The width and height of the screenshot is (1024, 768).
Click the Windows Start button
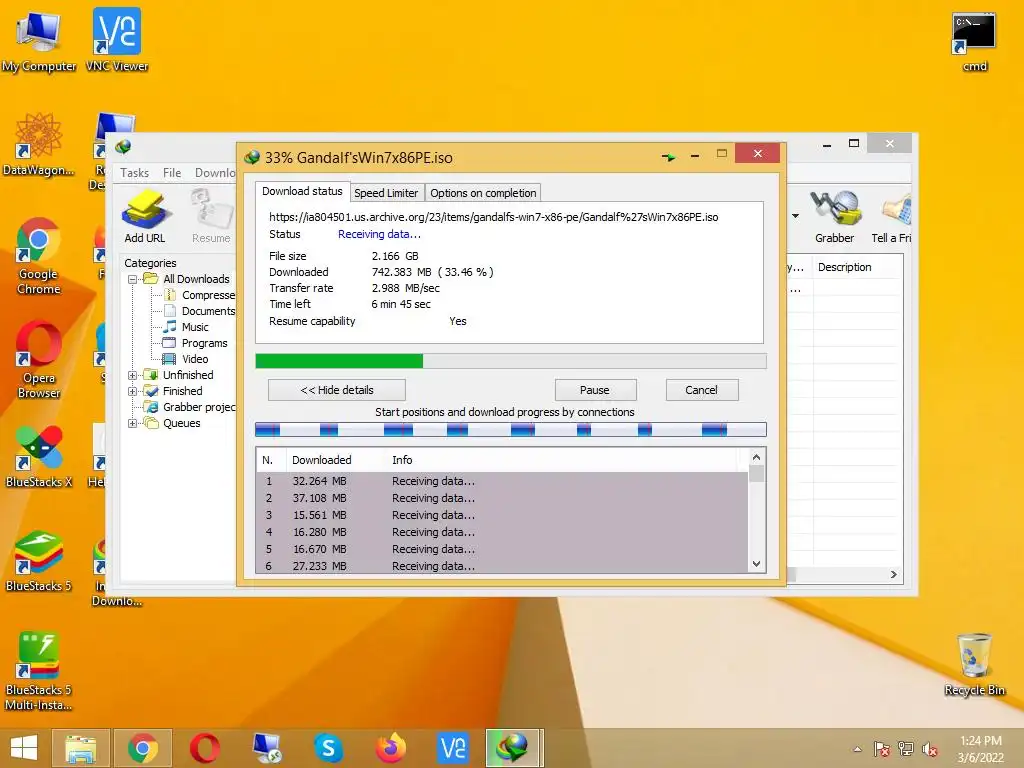pyautogui.click(x=24, y=748)
